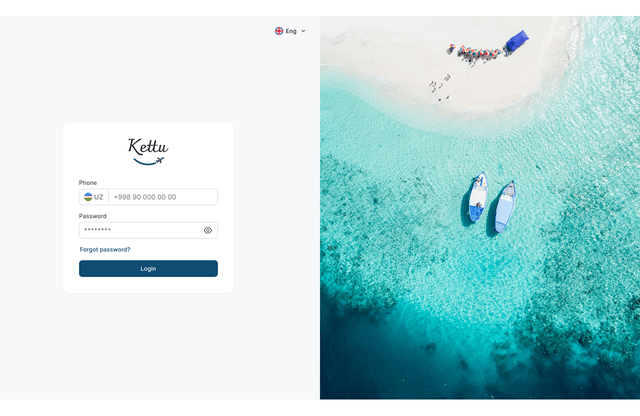
Task: Show password using the eye icon
Action: point(208,230)
